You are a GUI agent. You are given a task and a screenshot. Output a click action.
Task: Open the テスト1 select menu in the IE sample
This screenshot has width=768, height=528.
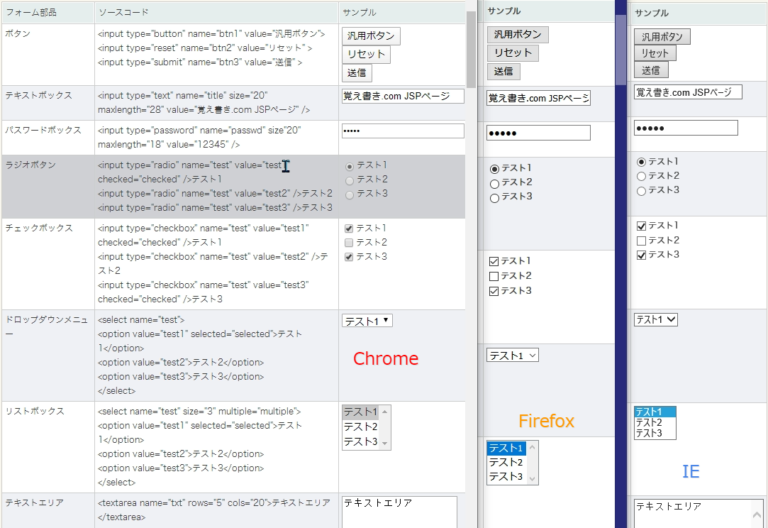coord(656,319)
